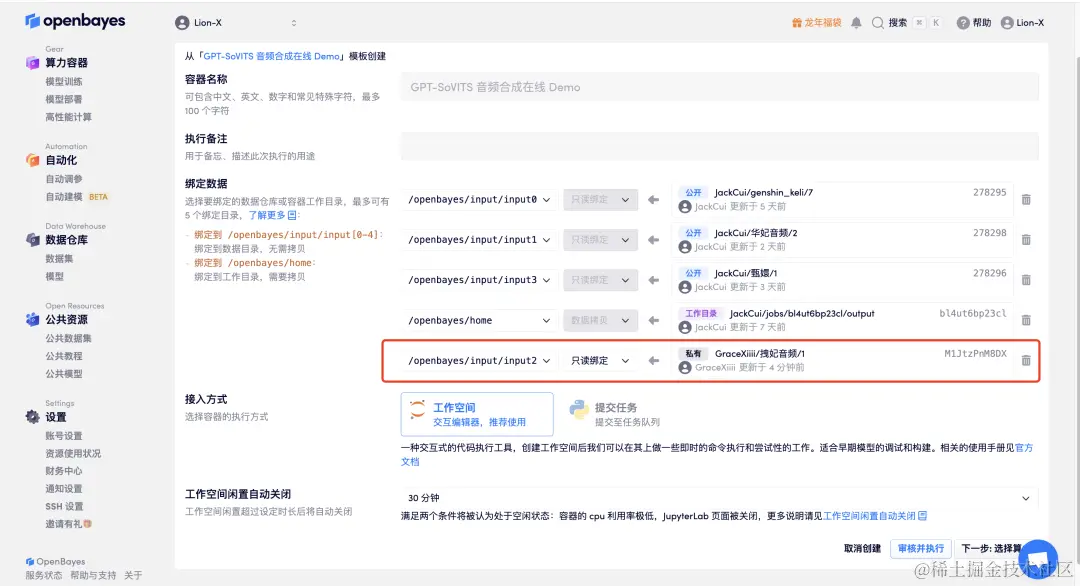The width and height of the screenshot is (1080, 586).
Task: Click 取消创建 button
Action: pyautogui.click(x=862, y=549)
